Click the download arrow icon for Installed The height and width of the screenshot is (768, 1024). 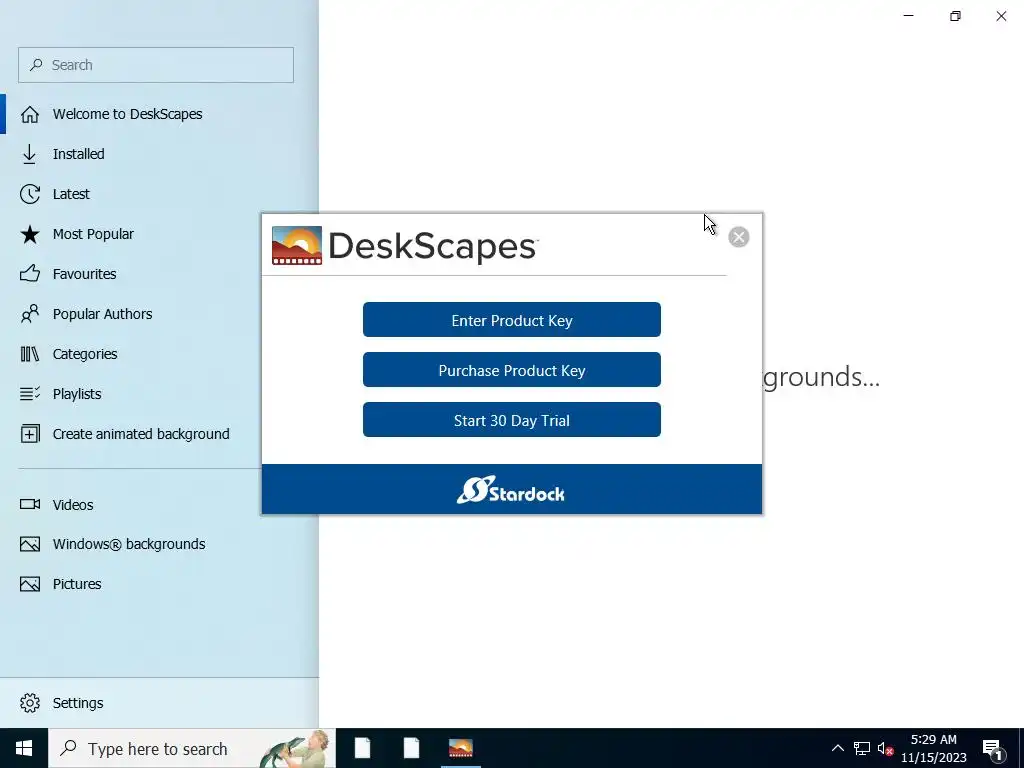tap(29, 154)
